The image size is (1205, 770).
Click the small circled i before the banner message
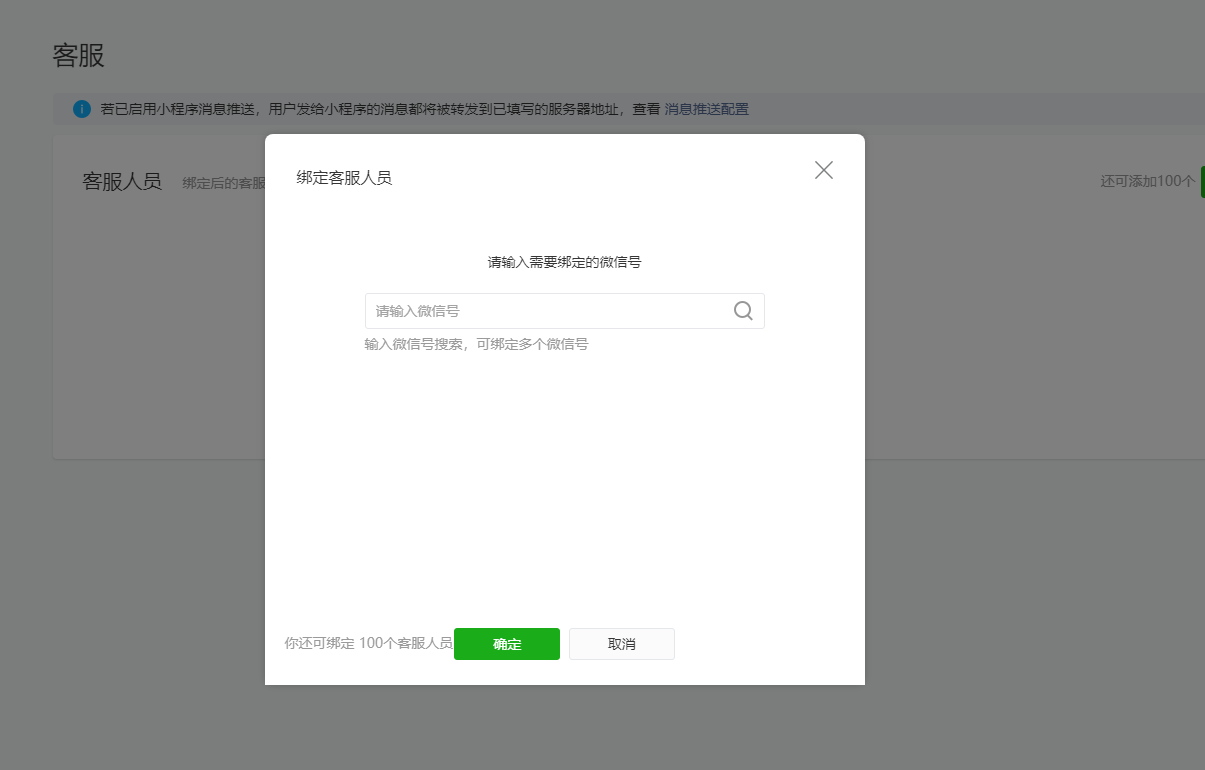pos(81,109)
